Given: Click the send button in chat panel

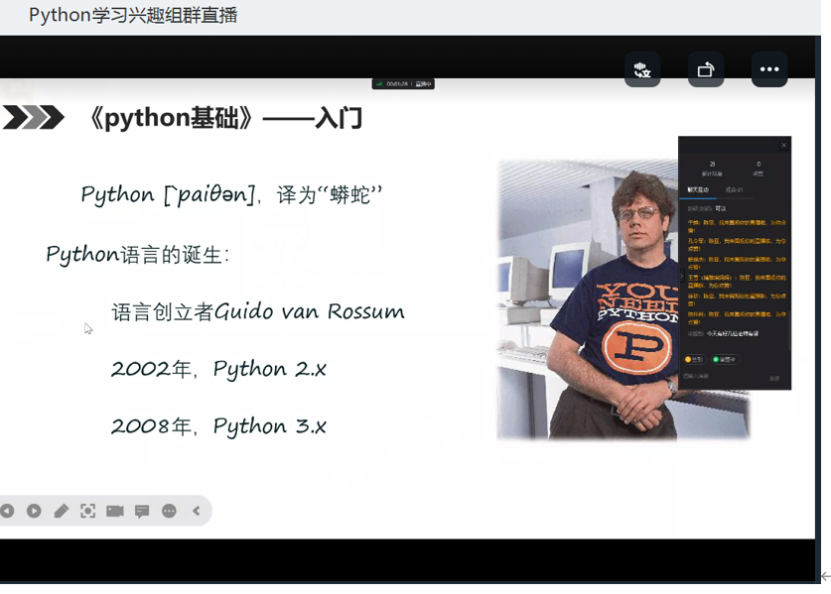Looking at the screenshot, I should tap(774, 377).
